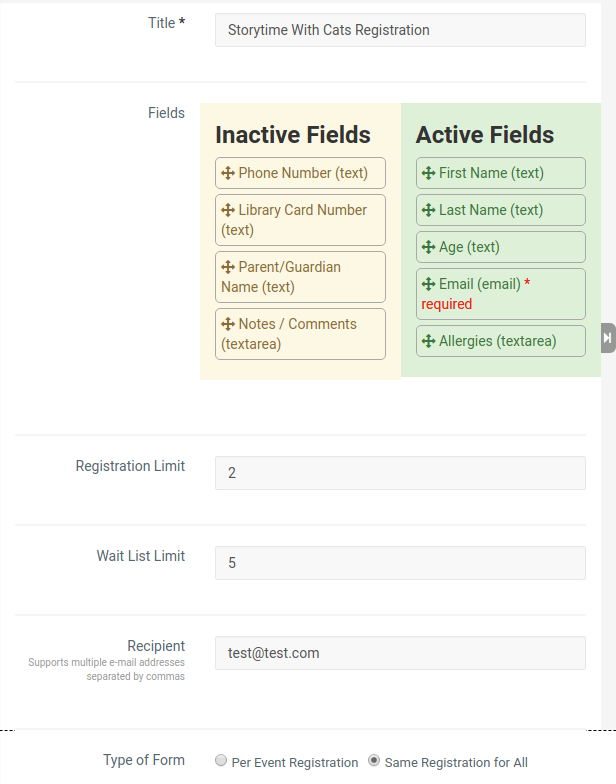Click the Title input field

tap(400, 30)
